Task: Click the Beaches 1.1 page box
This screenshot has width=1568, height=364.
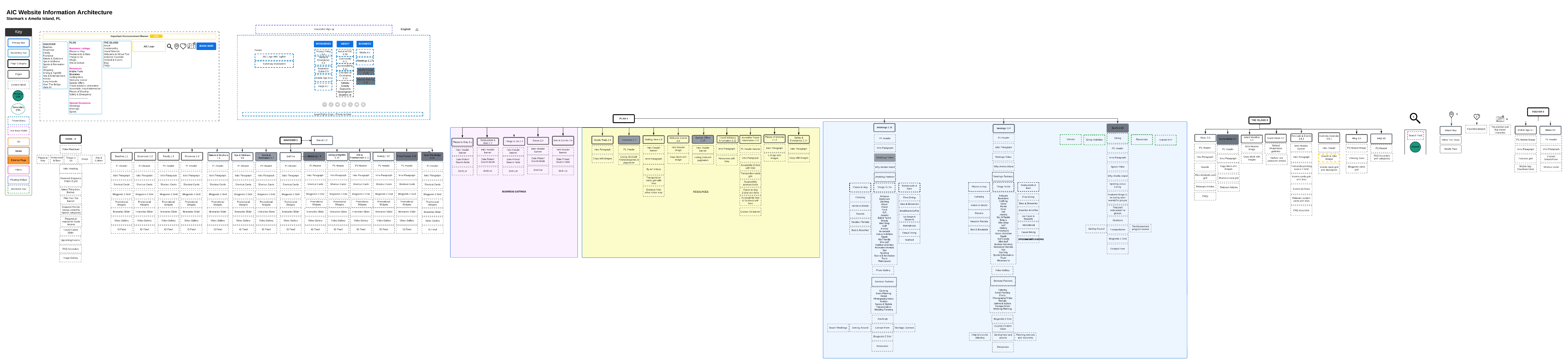Action: point(121,157)
